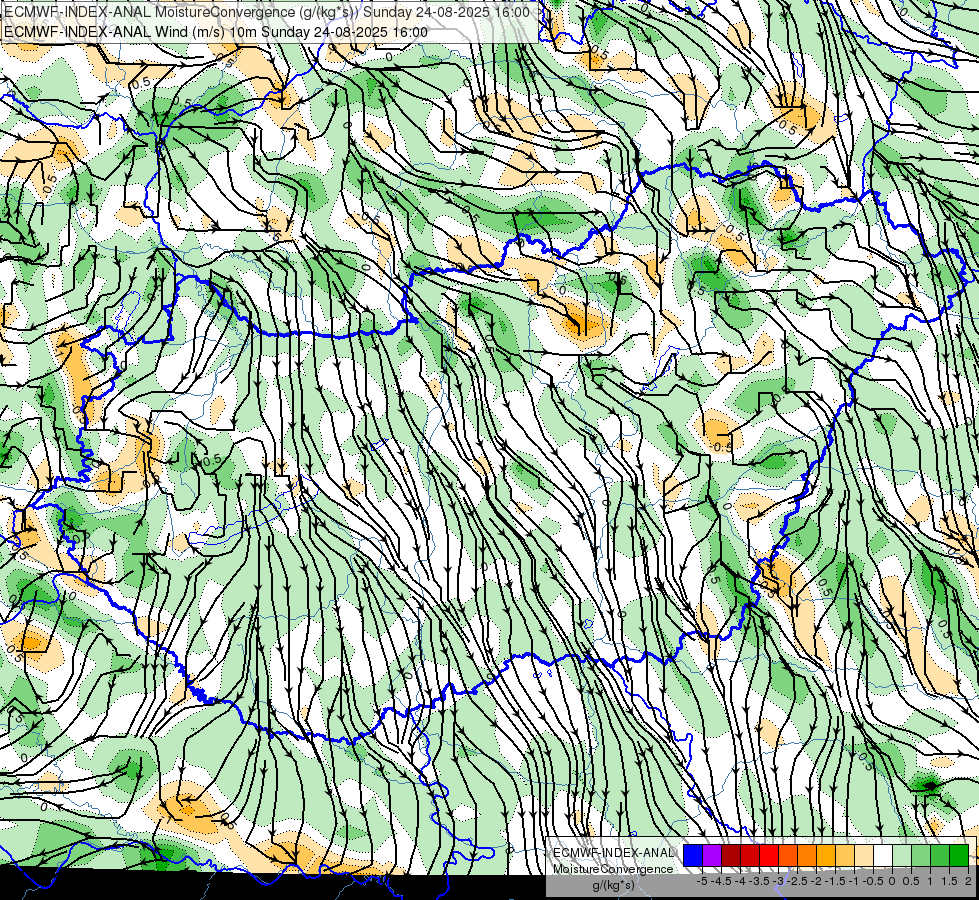The height and width of the screenshot is (900, 979).
Task: Pick the orange swatch between -2.5 and -2
Action: [807, 856]
